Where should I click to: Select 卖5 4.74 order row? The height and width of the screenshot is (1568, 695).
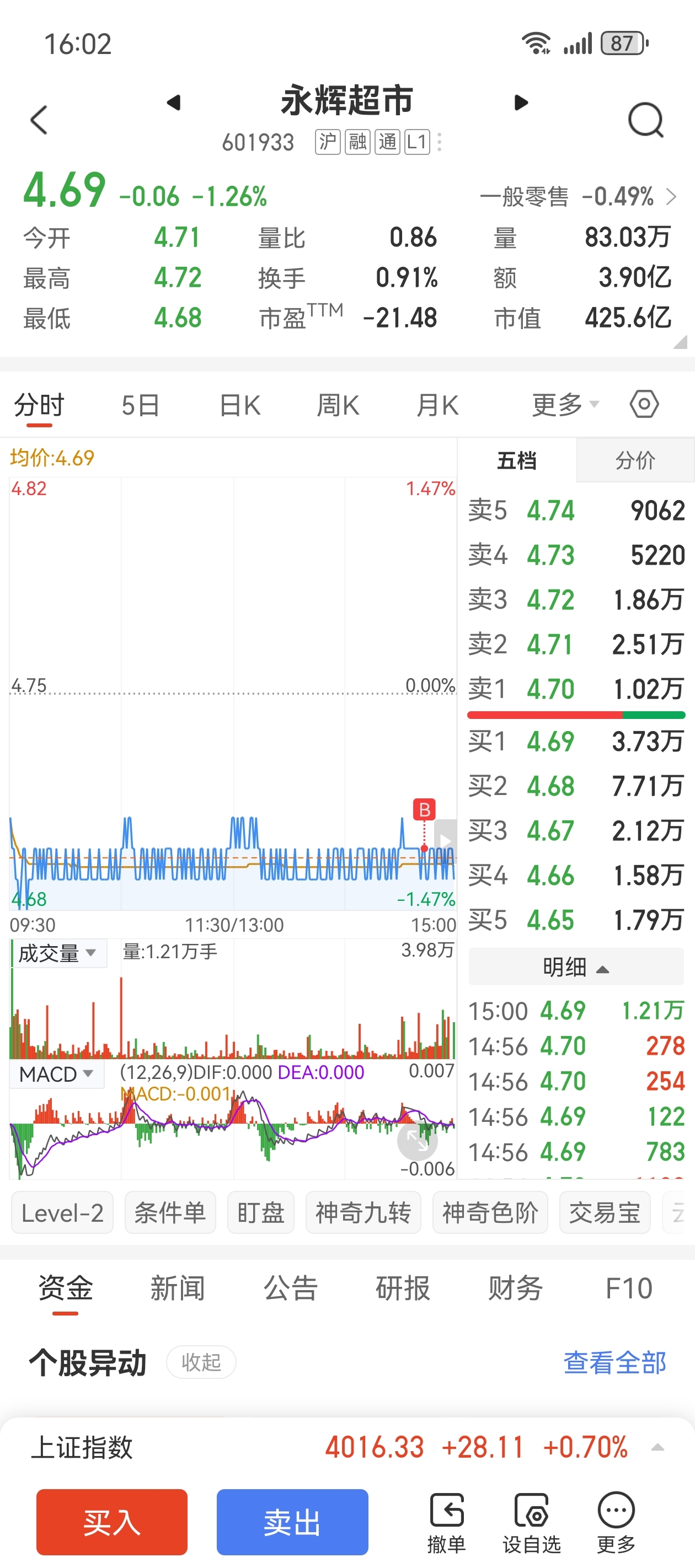[x=576, y=510]
